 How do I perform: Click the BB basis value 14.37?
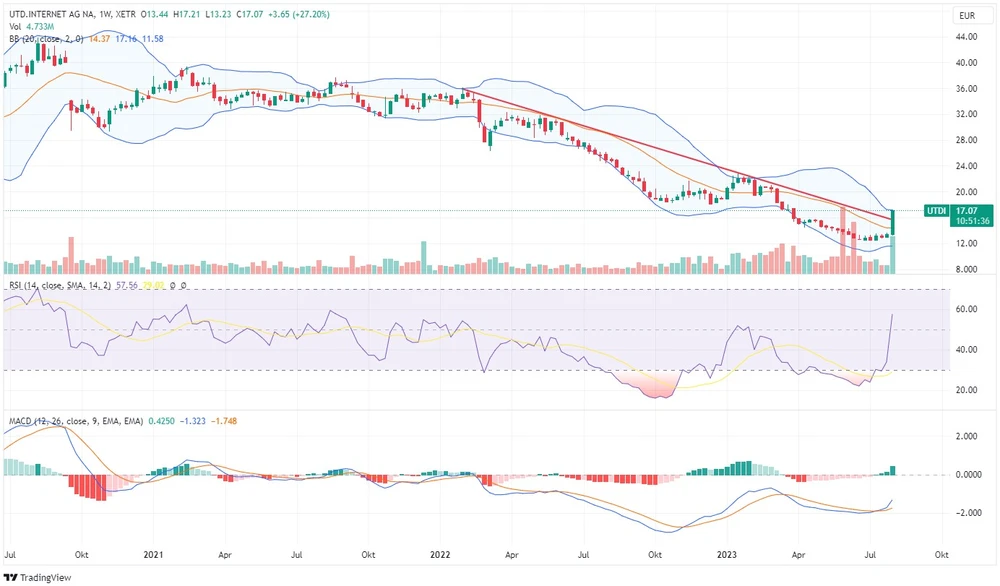[99, 38]
